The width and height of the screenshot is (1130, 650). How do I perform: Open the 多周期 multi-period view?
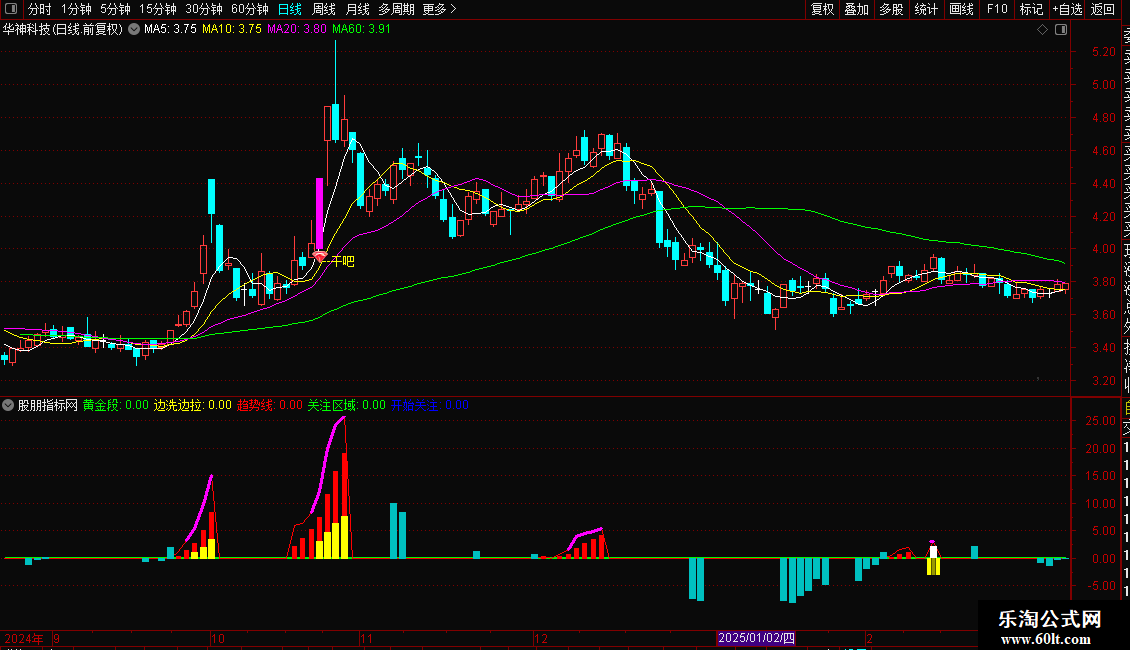[x=396, y=9]
